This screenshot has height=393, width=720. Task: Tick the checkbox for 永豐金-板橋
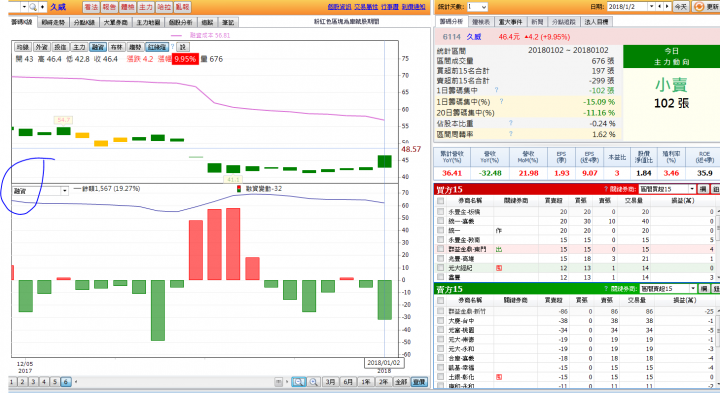point(441,212)
